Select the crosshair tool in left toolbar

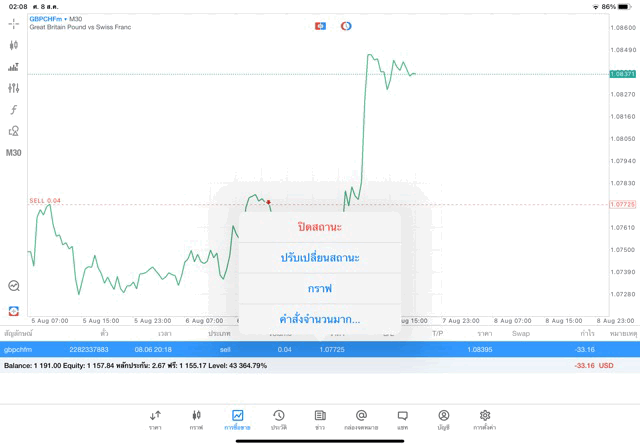pyautogui.click(x=14, y=23)
